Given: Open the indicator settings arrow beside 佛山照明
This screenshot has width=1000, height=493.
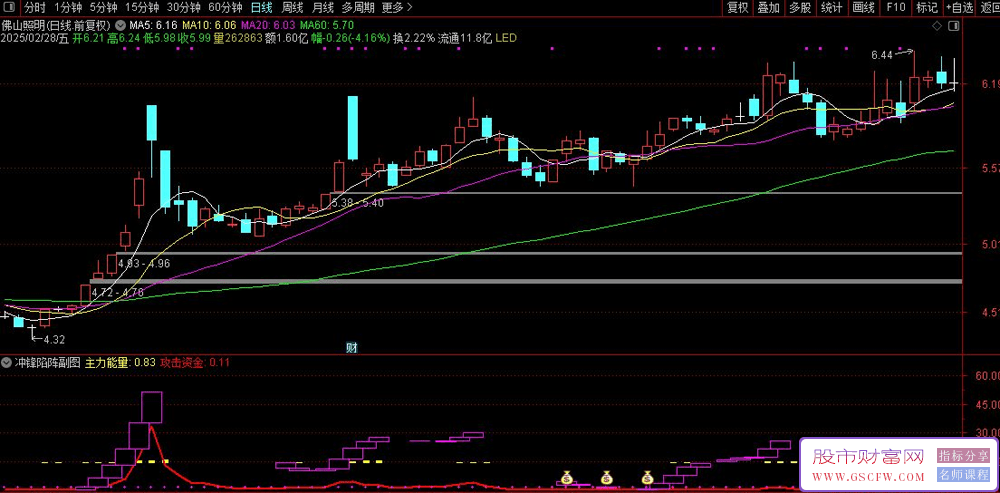Looking at the screenshot, I should pyautogui.click(x=121, y=26).
